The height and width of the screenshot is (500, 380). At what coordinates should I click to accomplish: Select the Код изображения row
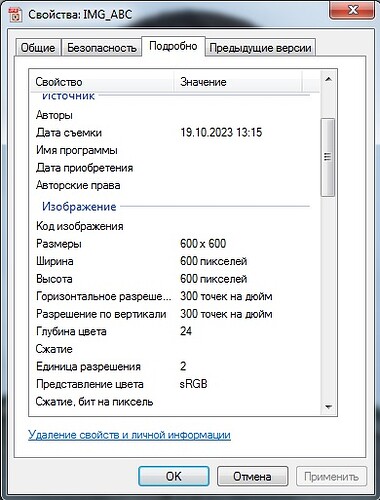[175, 226]
